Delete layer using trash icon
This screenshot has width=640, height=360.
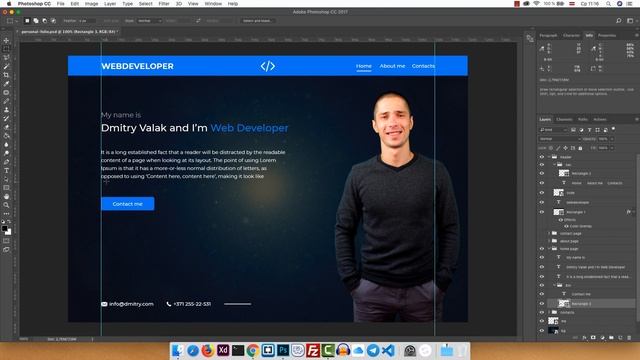[x=629, y=338]
